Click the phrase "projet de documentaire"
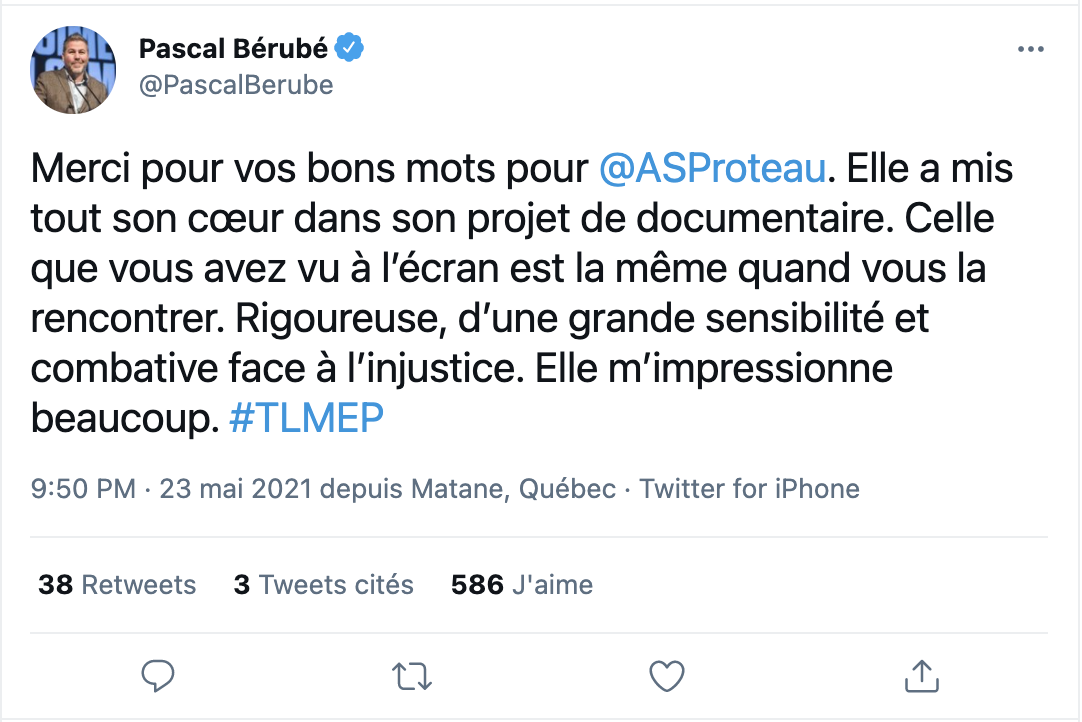 tap(648, 218)
